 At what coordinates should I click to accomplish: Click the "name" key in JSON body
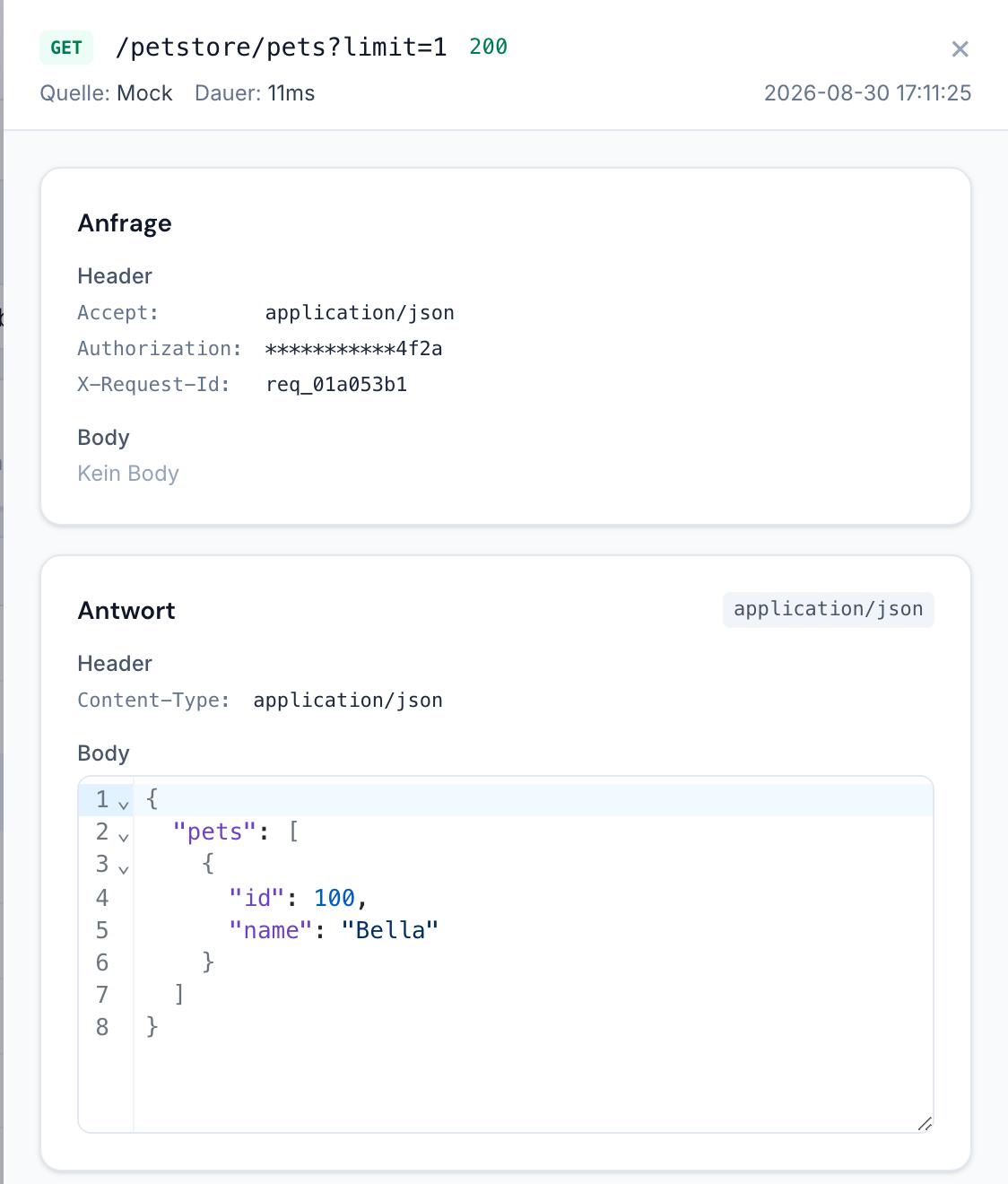[271, 930]
